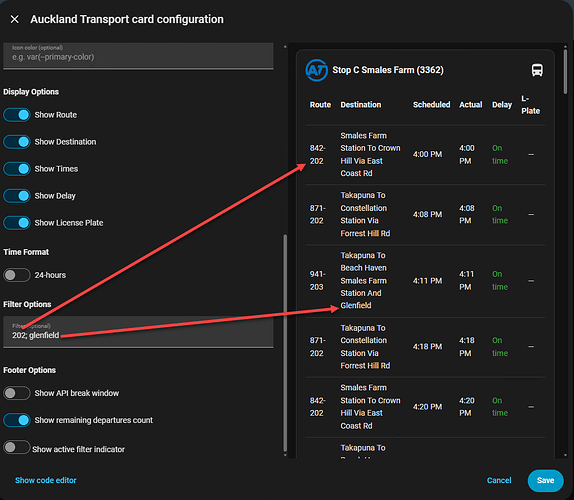Click the Save button
This screenshot has height=500, width=574.
pos(545,481)
